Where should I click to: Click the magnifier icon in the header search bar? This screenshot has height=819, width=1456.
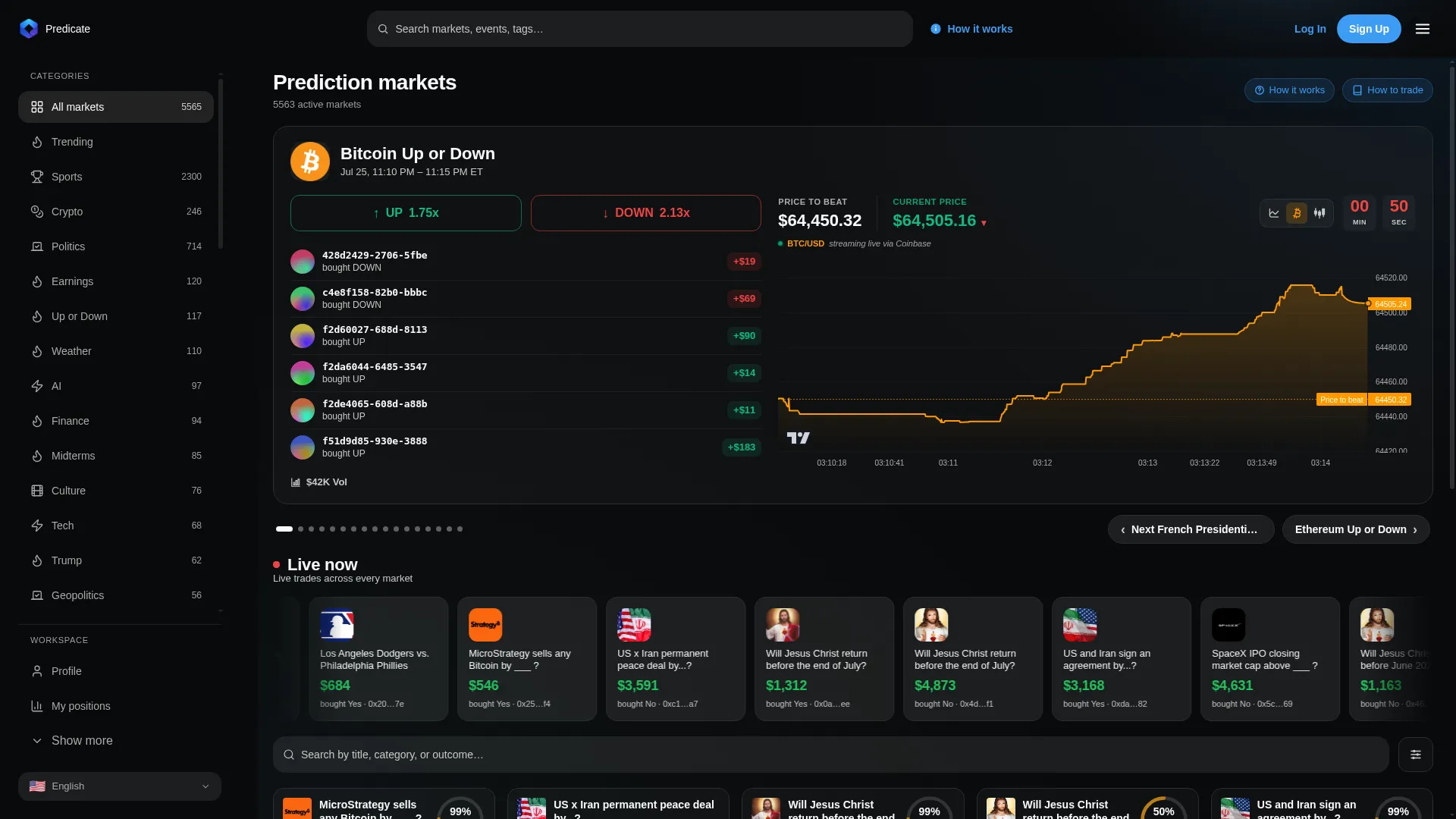[x=383, y=29]
